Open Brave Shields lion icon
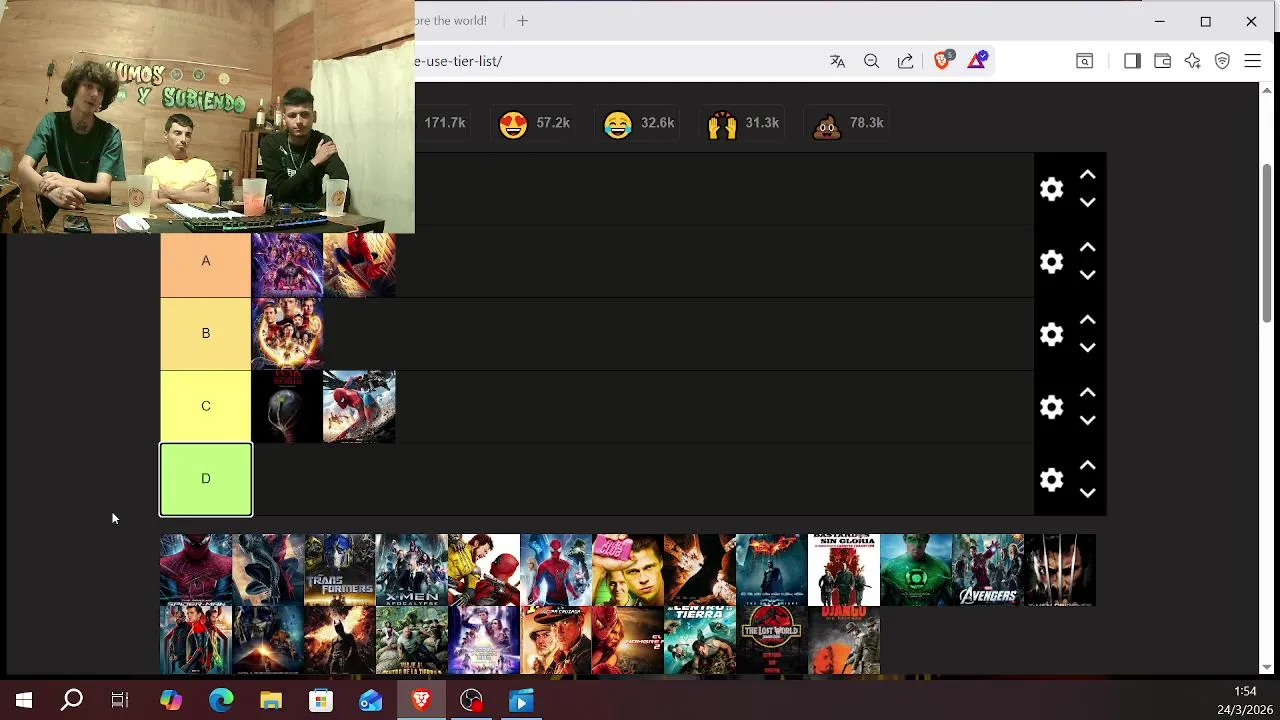 942,61
